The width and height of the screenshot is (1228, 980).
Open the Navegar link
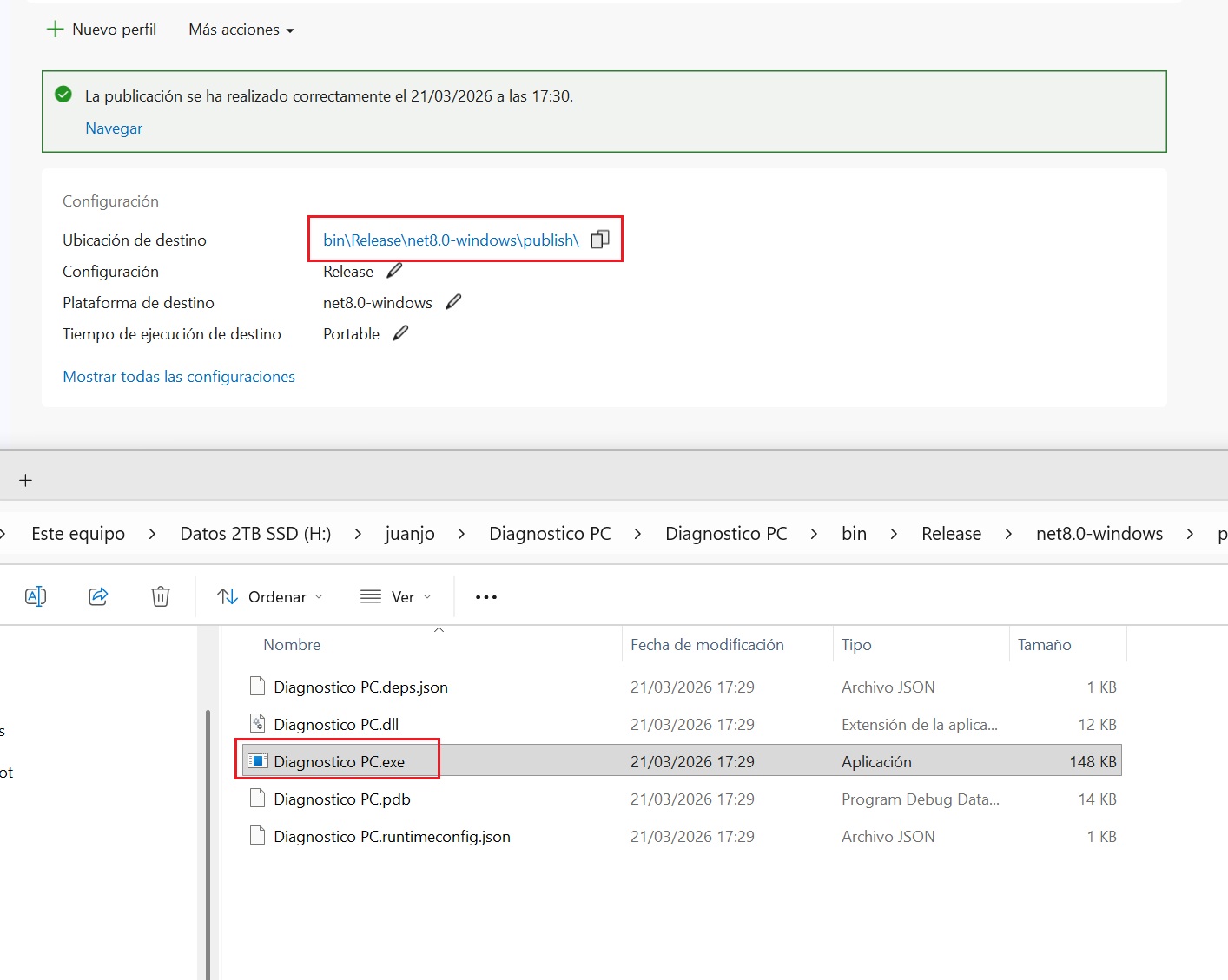114,128
